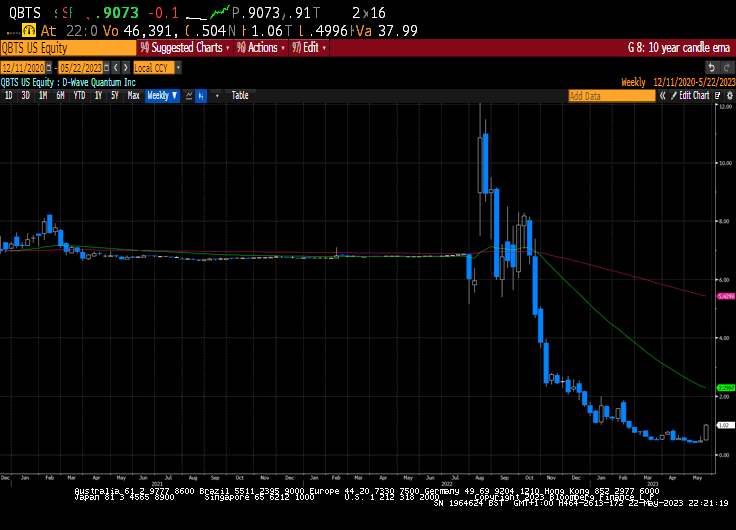Select the 1Y range tab
Viewport: 736px width, 530px height.
click(98, 96)
